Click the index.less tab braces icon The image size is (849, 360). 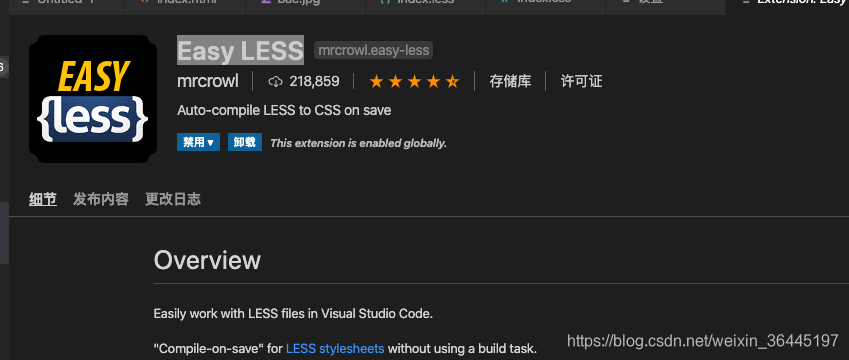coord(386,2)
